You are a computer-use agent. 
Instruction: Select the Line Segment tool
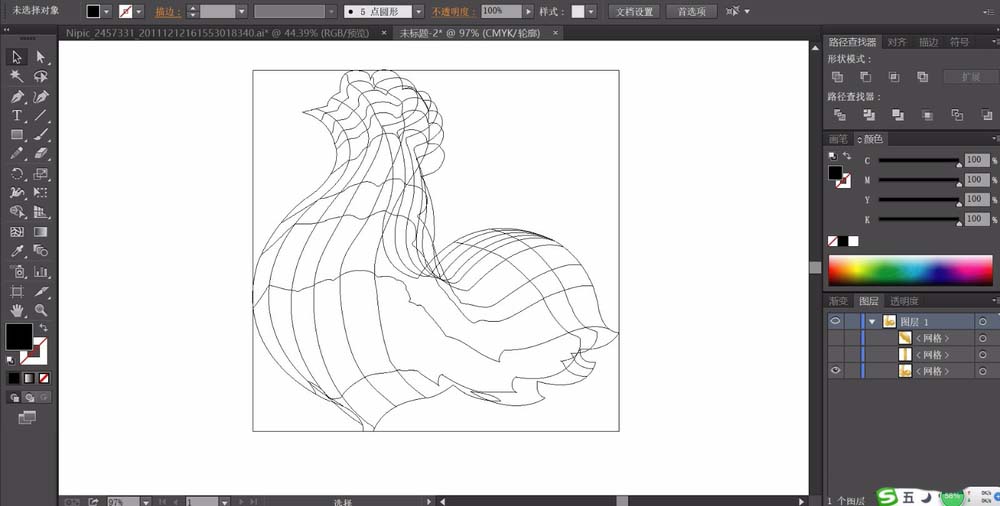(41, 115)
